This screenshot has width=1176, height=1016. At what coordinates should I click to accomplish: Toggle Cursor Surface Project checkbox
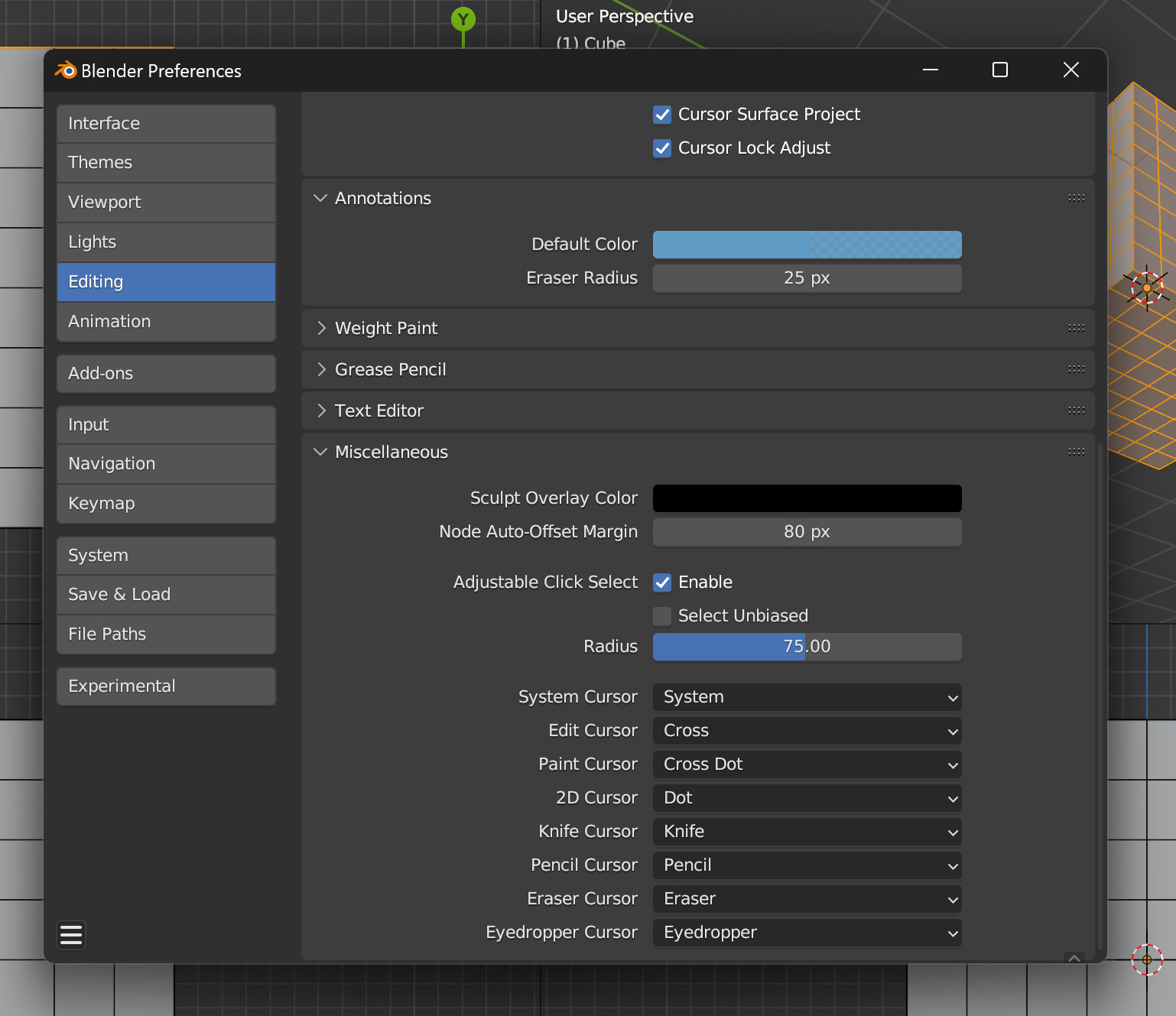tap(662, 115)
